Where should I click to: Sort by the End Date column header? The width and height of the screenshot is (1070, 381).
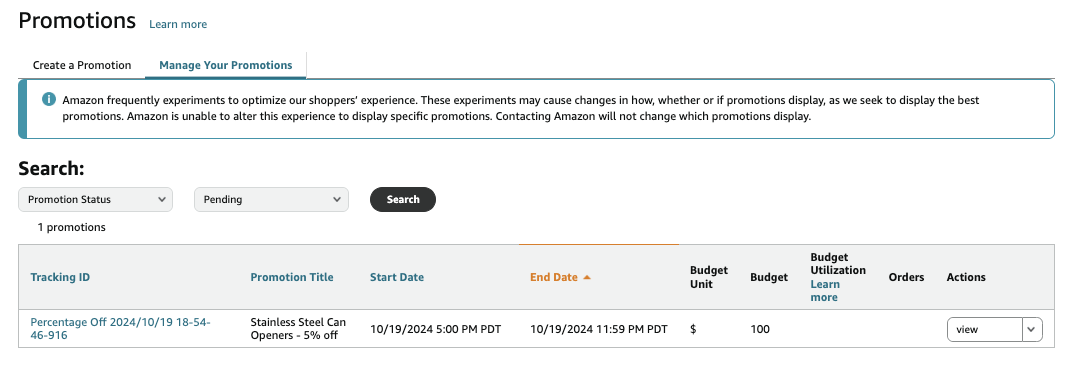click(554, 277)
